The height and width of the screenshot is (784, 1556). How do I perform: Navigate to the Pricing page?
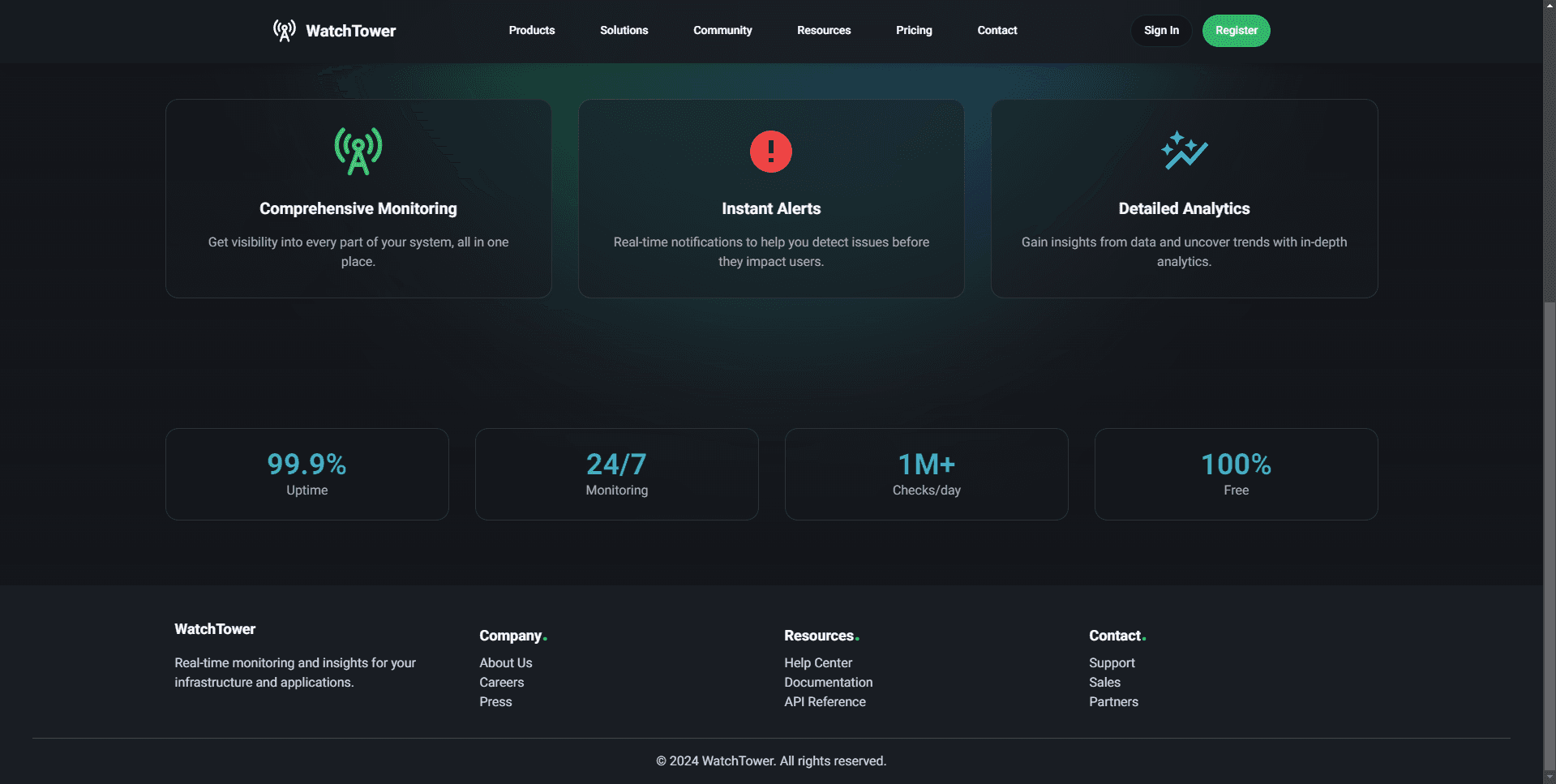click(914, 31)
